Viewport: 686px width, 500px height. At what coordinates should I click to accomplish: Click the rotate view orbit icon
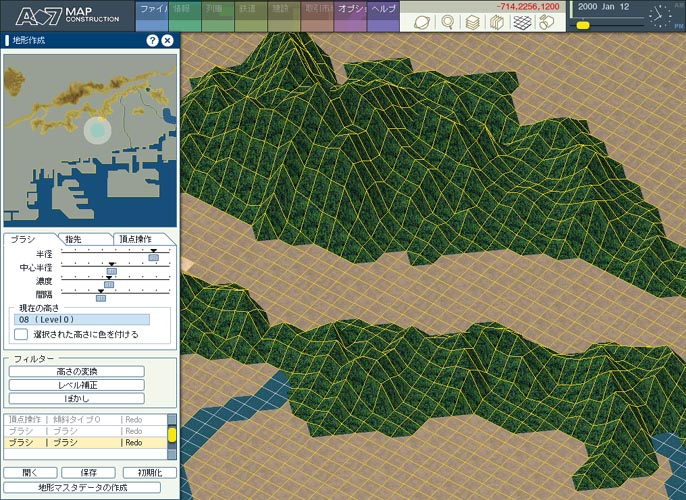tap(422, 21)
